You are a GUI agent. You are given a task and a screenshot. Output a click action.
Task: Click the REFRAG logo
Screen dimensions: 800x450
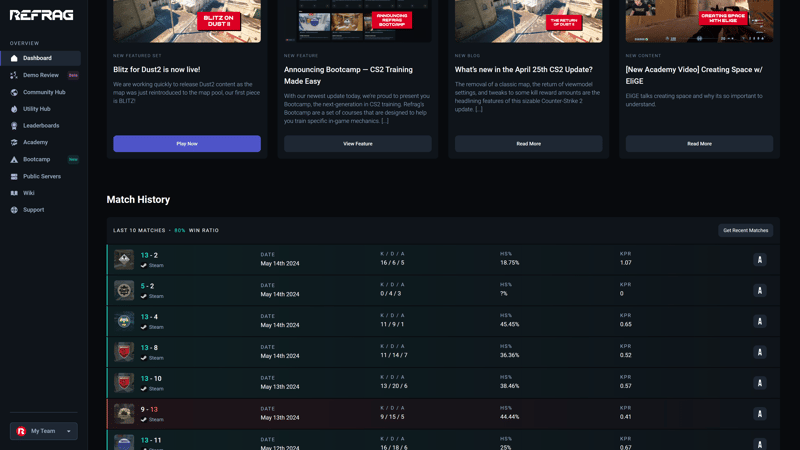click(x=41, y=15)
